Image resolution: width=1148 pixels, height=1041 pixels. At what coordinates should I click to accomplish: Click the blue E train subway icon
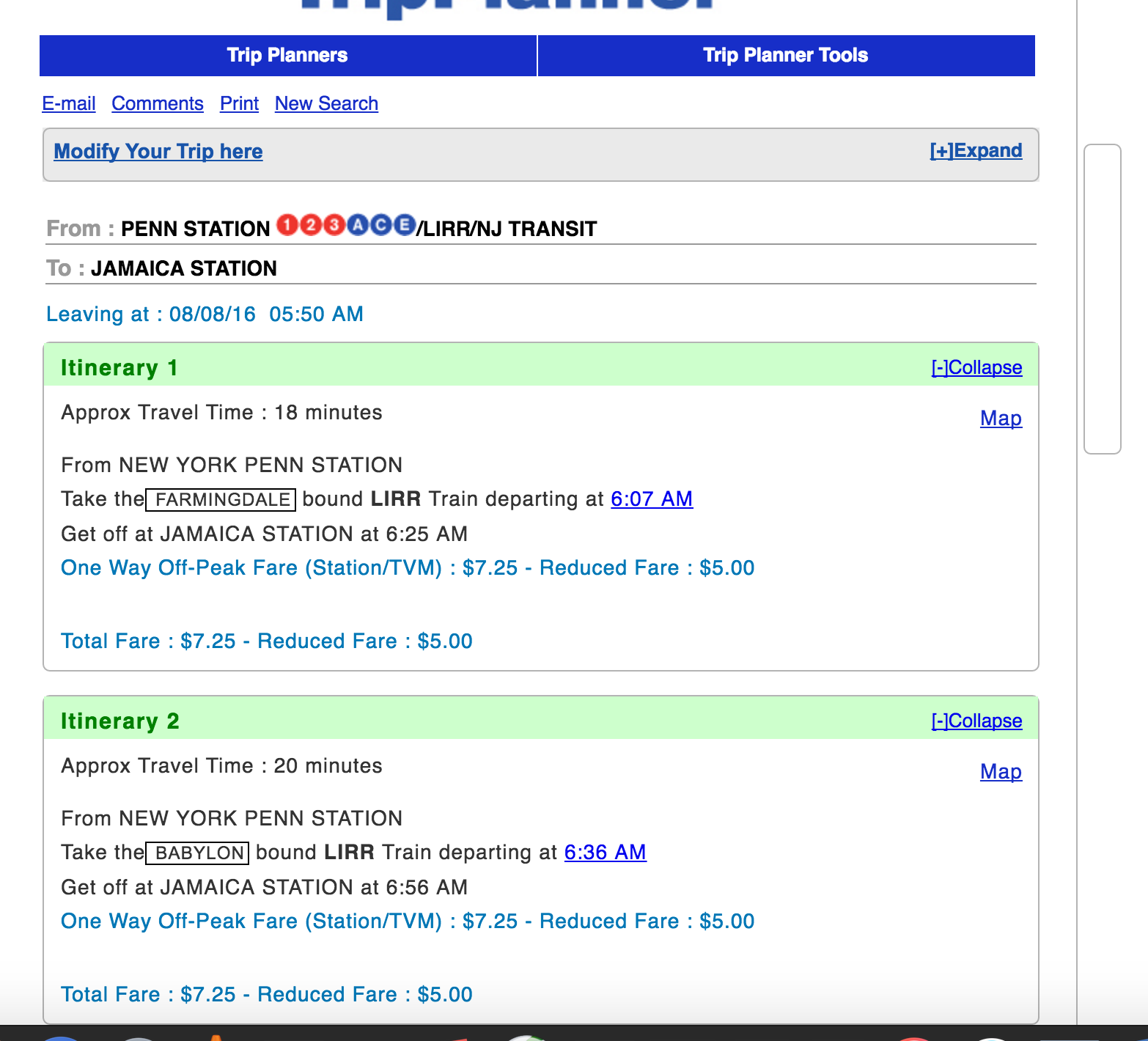[x=405, y=225]
